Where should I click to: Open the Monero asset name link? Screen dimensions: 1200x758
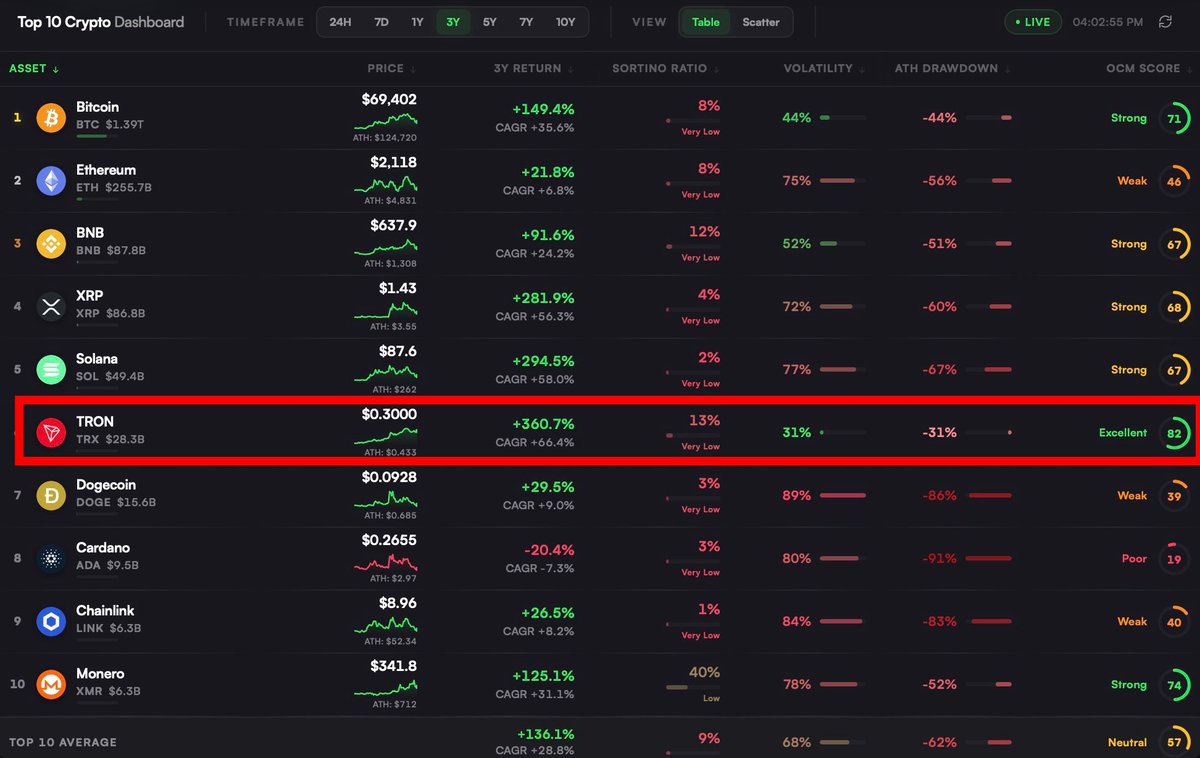(100, 674)
